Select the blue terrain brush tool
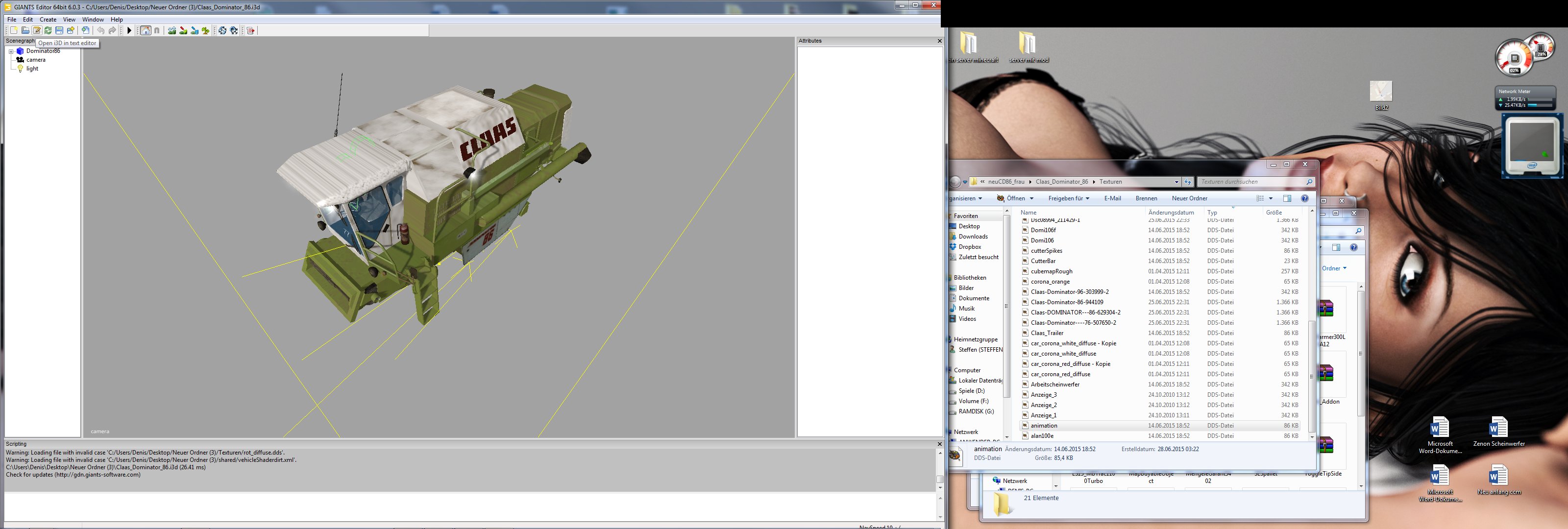 pyautogui.click(x=195, y=30)
